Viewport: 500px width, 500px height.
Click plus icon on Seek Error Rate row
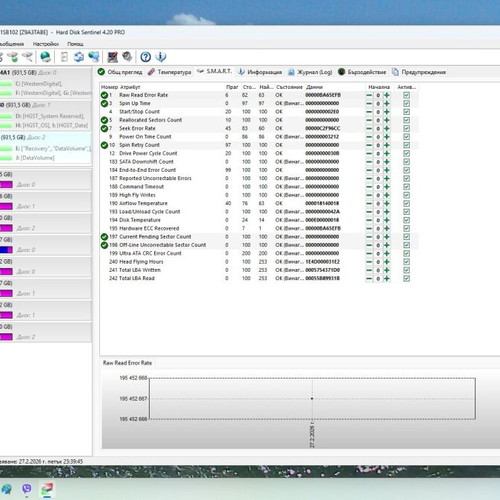pos(387,128)
